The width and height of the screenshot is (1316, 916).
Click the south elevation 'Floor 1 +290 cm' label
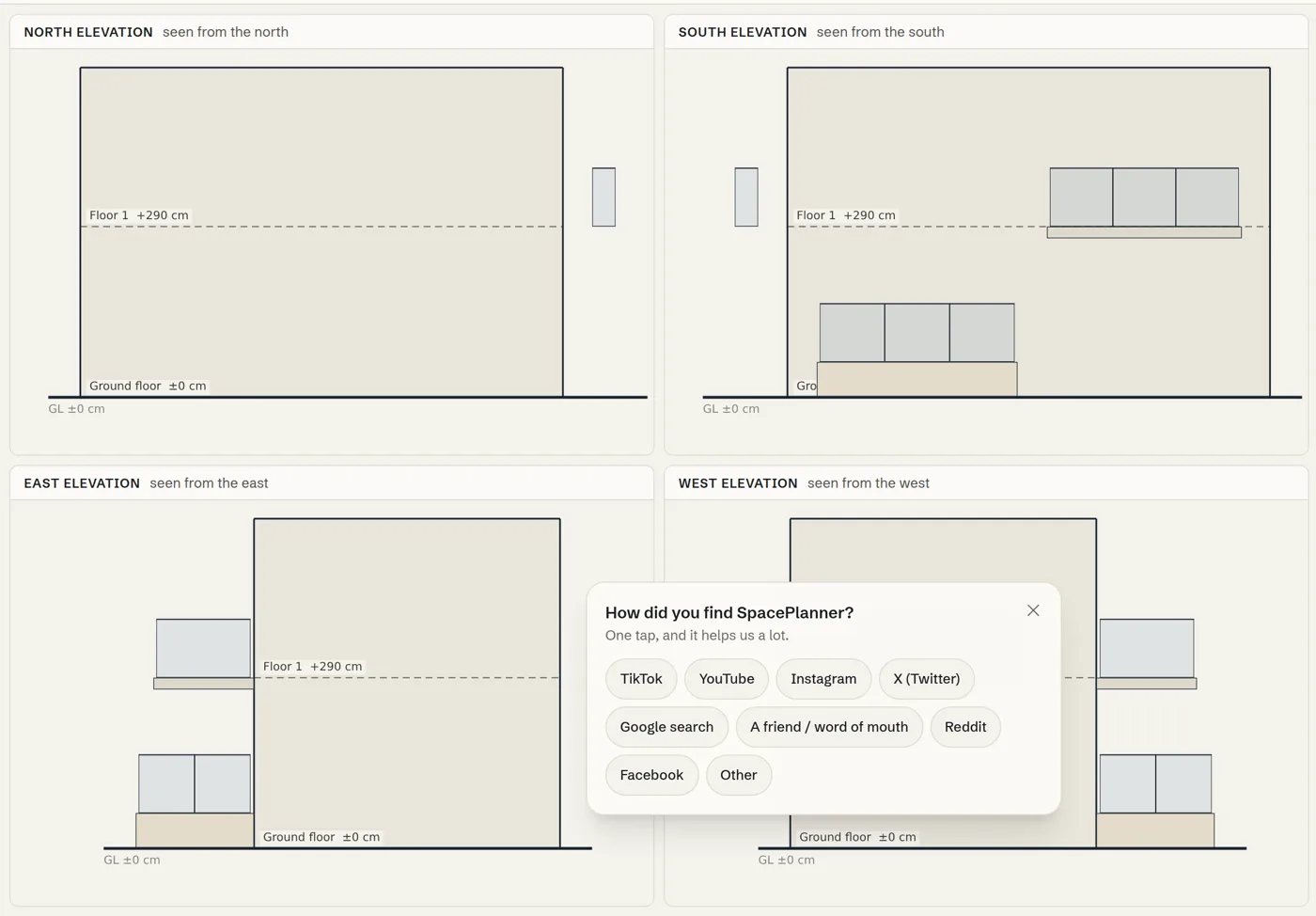coord(846,215)
